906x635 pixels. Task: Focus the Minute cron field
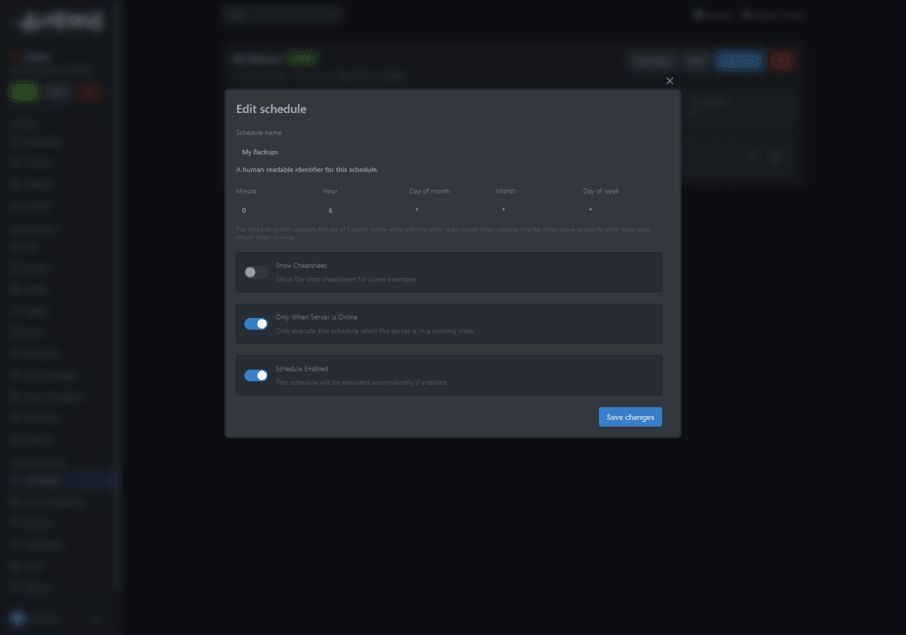point(275,210)
